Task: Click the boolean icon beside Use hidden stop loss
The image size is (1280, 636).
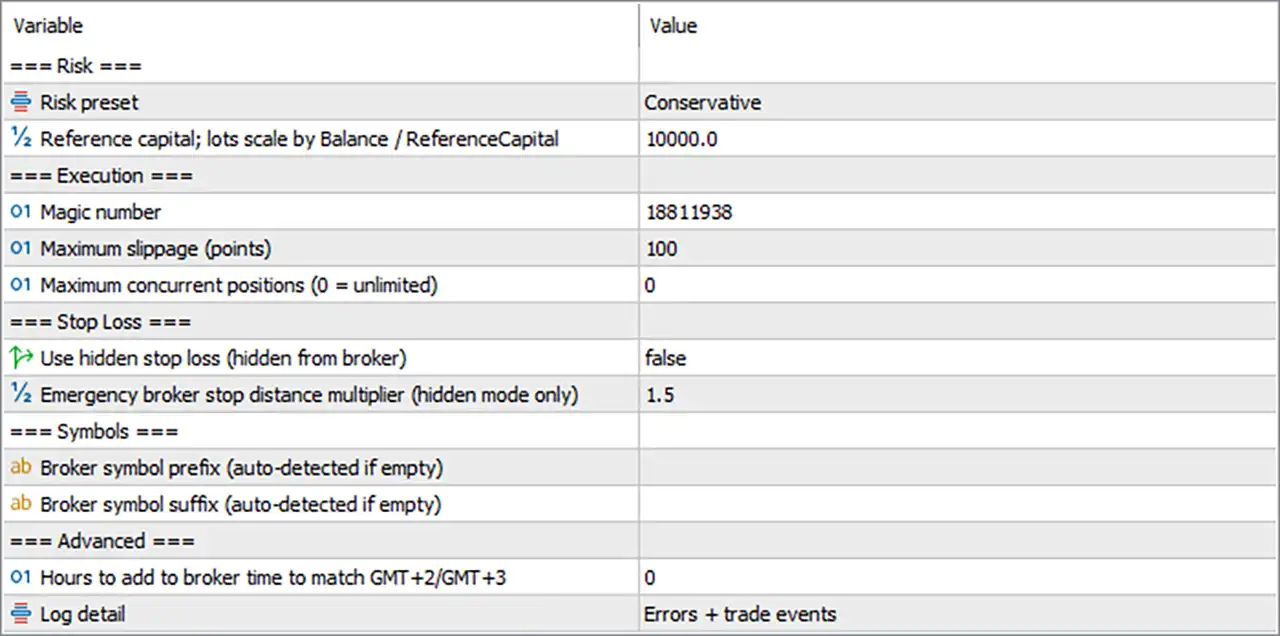Action: pos(21,358)
